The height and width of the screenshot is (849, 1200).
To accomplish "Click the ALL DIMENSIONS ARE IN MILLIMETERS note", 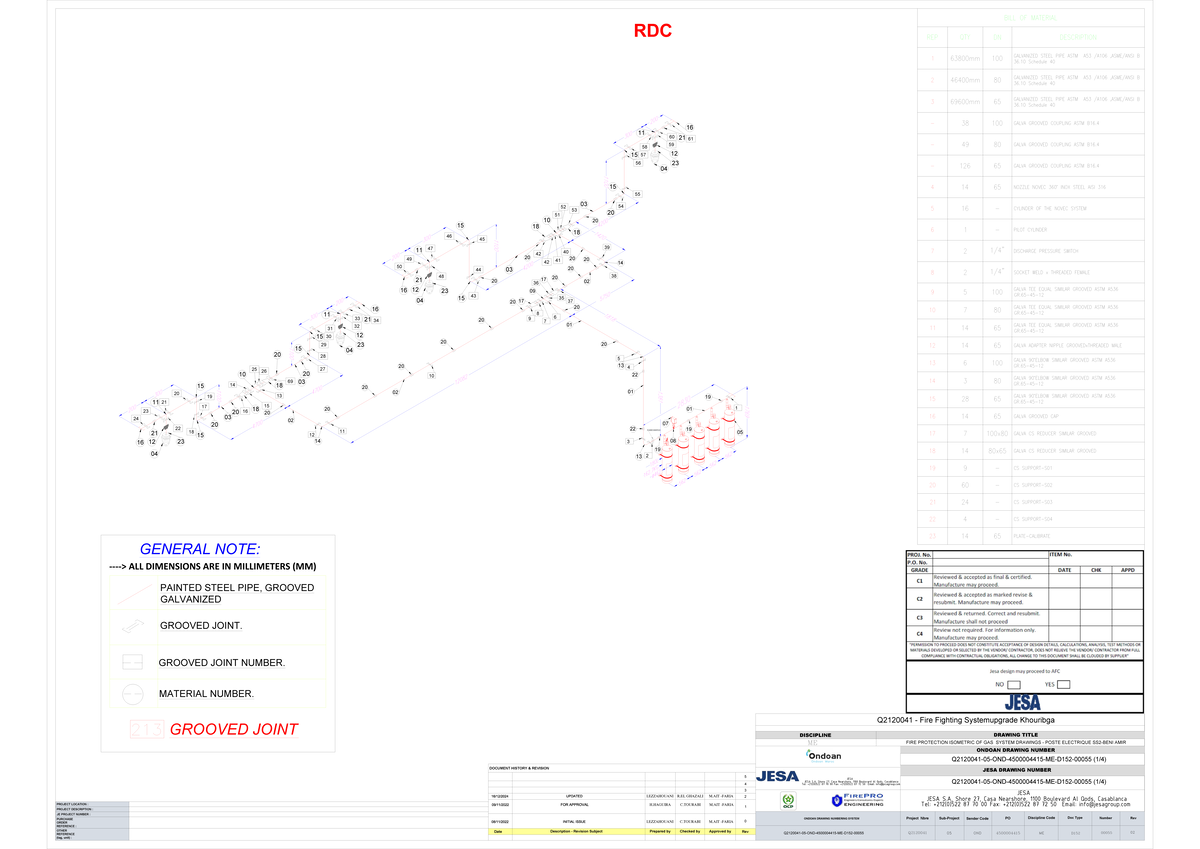I will tap(212, 567).
